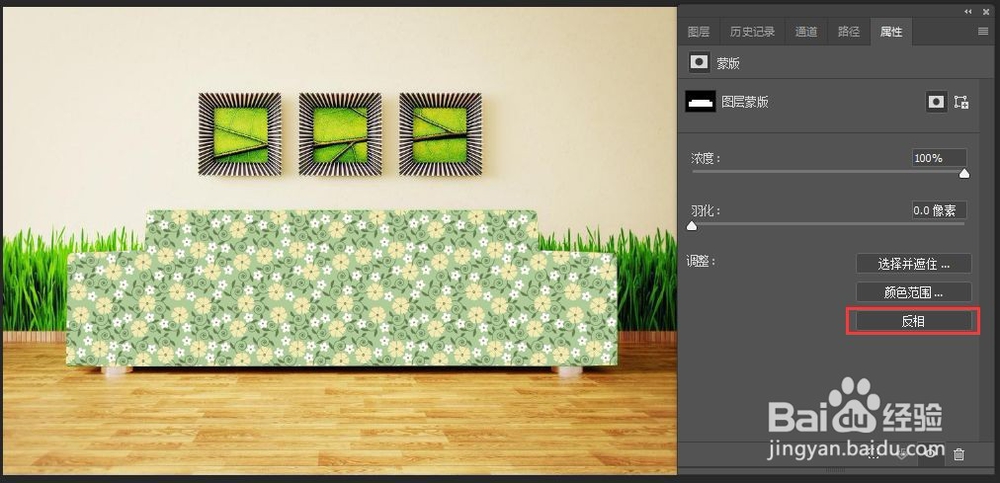The width and height of the screenshot is (1000, 483).
Task: Click the 图层蒙版 mask thumbnail
Action: (x=700, y=101)
